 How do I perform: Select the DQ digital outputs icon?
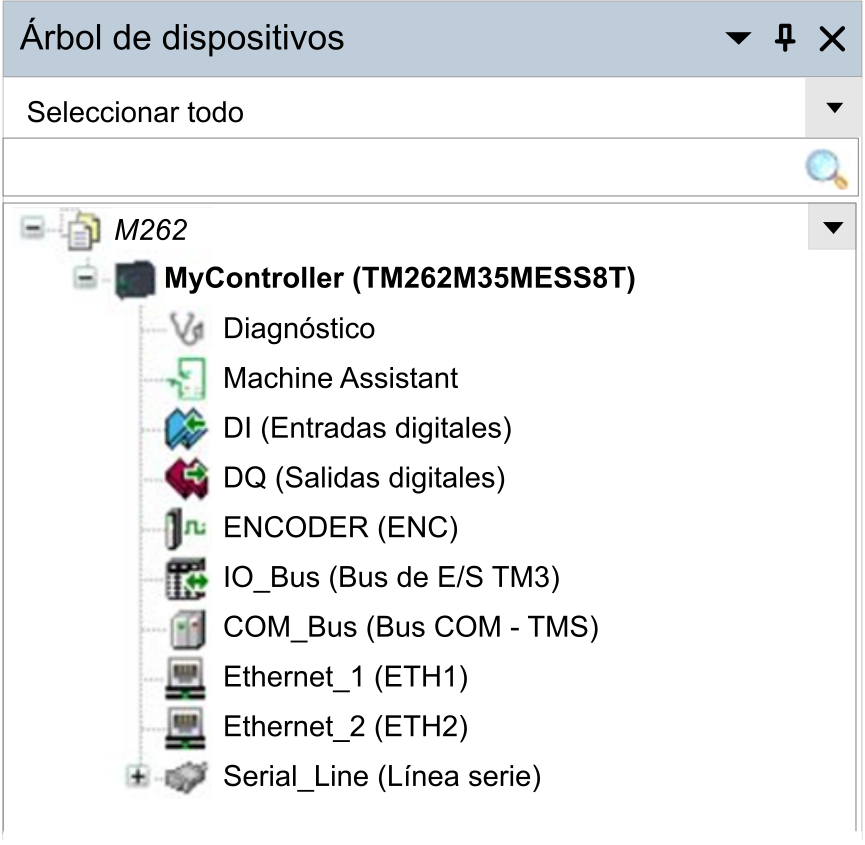[x=186, y=478]
